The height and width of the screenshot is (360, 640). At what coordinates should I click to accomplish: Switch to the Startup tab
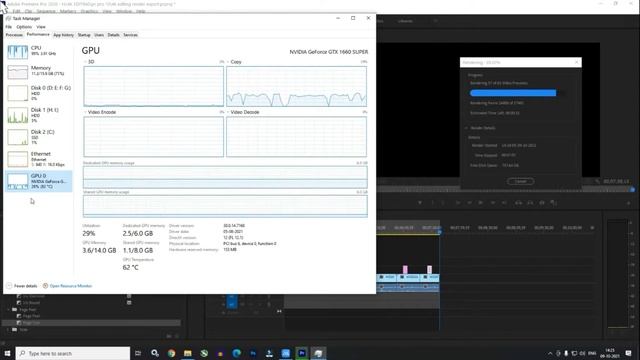click(x=84, y=35)
